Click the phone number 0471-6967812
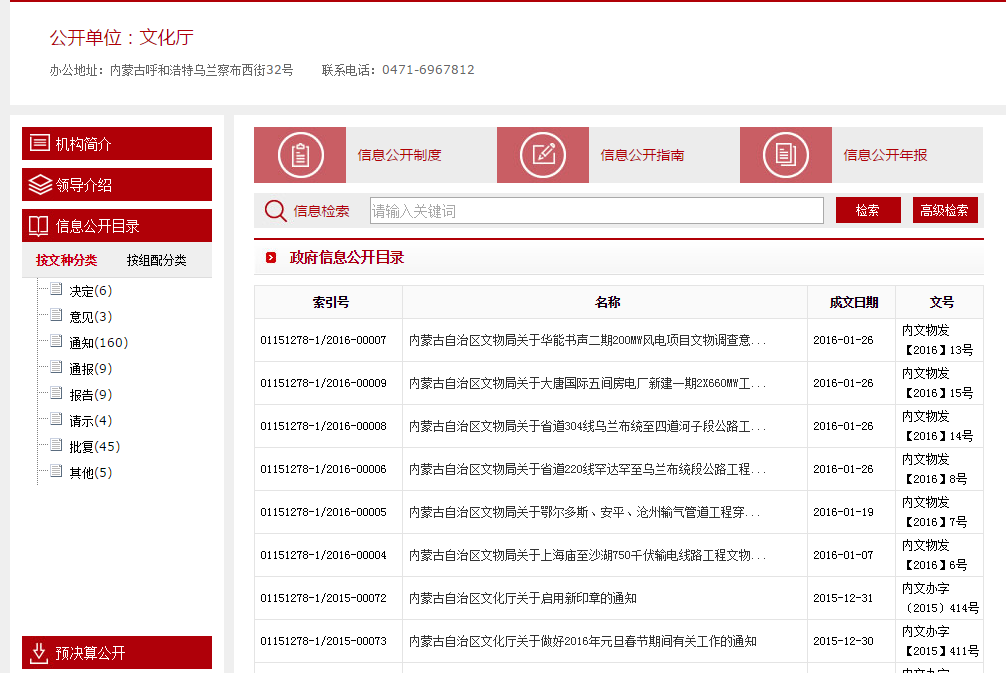This screenshot has height=673, width=1006. (x=428, y=69)
